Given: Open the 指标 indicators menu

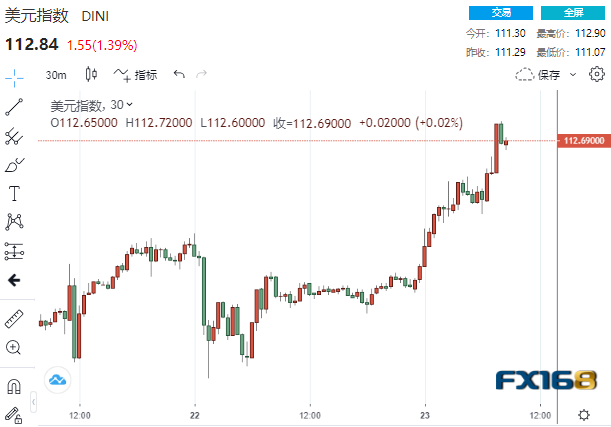Looking at the screenshot, I should tap(136, 74).
